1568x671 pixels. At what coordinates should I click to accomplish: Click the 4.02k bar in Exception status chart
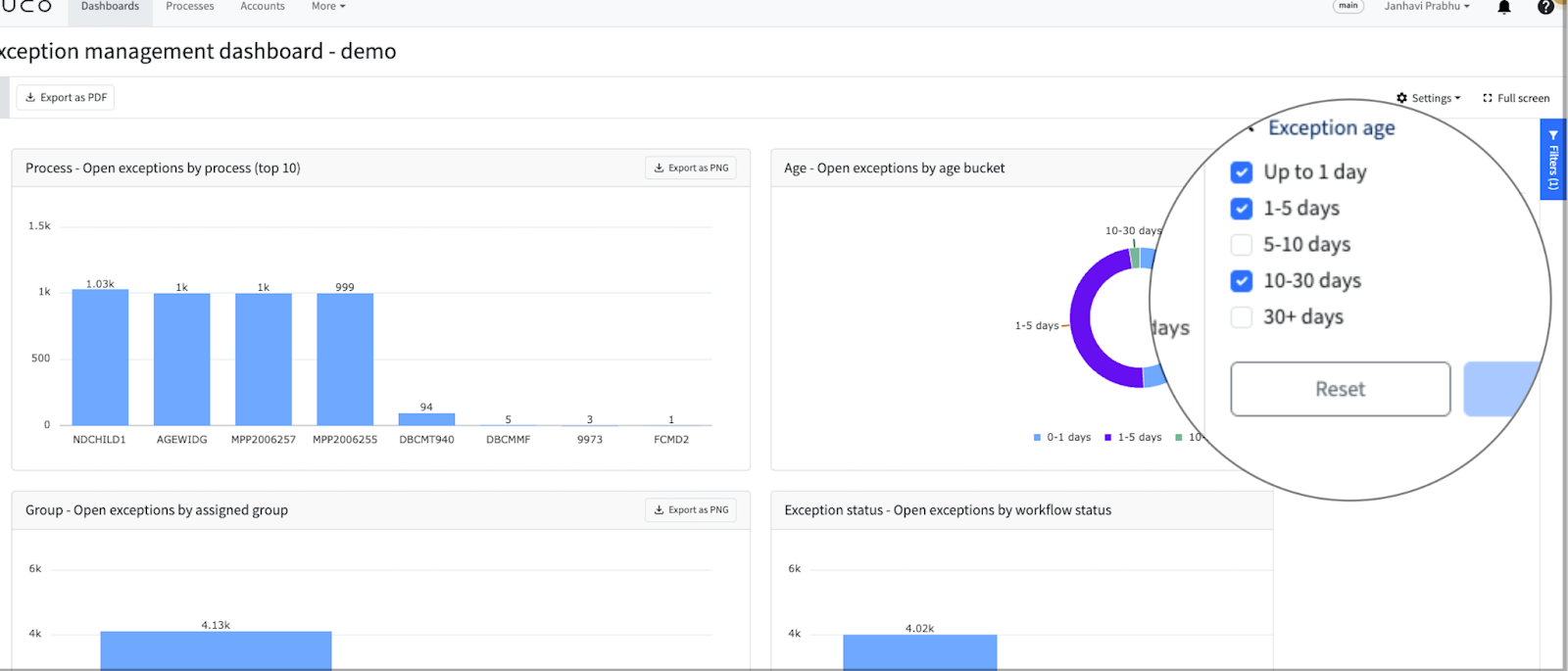tap(919, 652)
